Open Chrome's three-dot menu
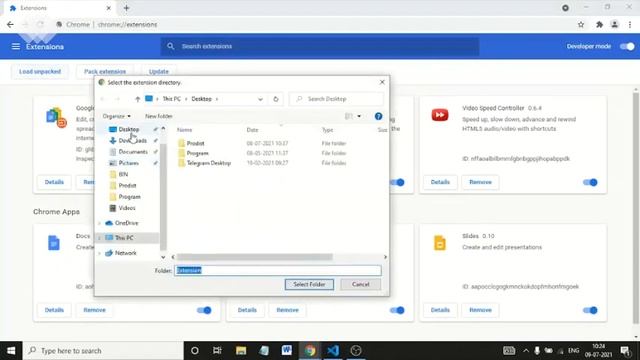 coord(630,24)
